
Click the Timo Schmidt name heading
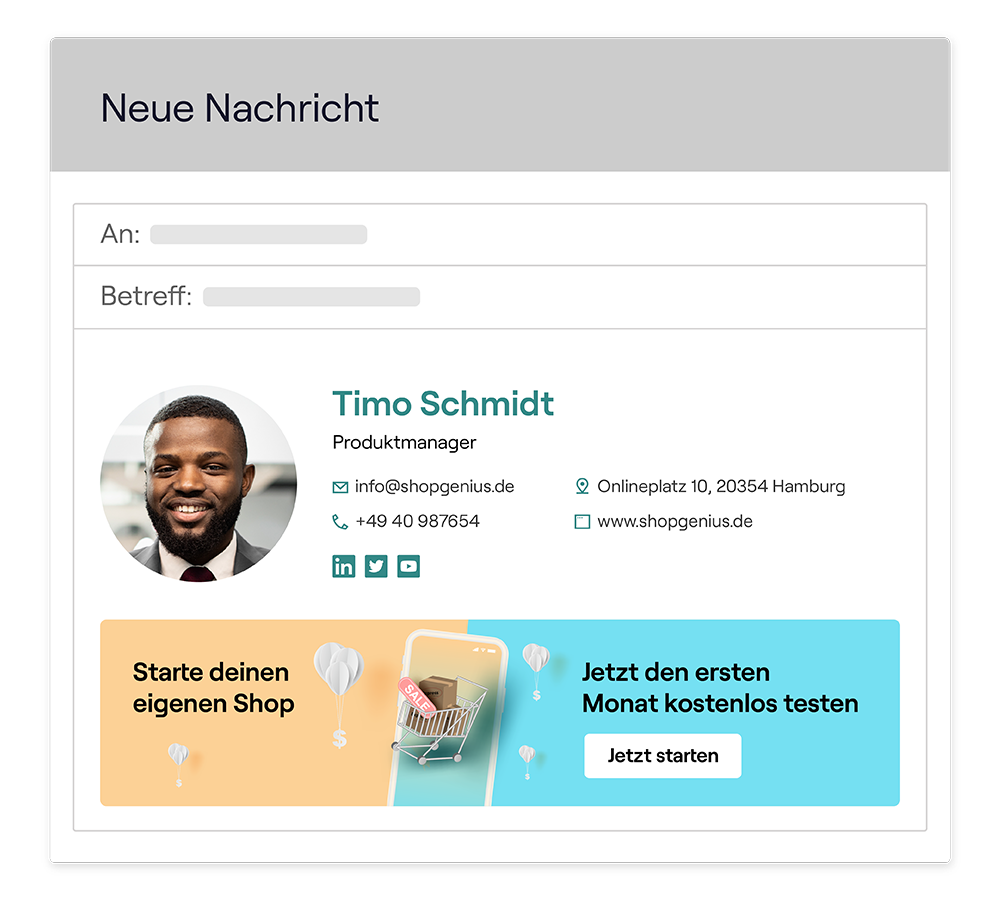point(443,404)
